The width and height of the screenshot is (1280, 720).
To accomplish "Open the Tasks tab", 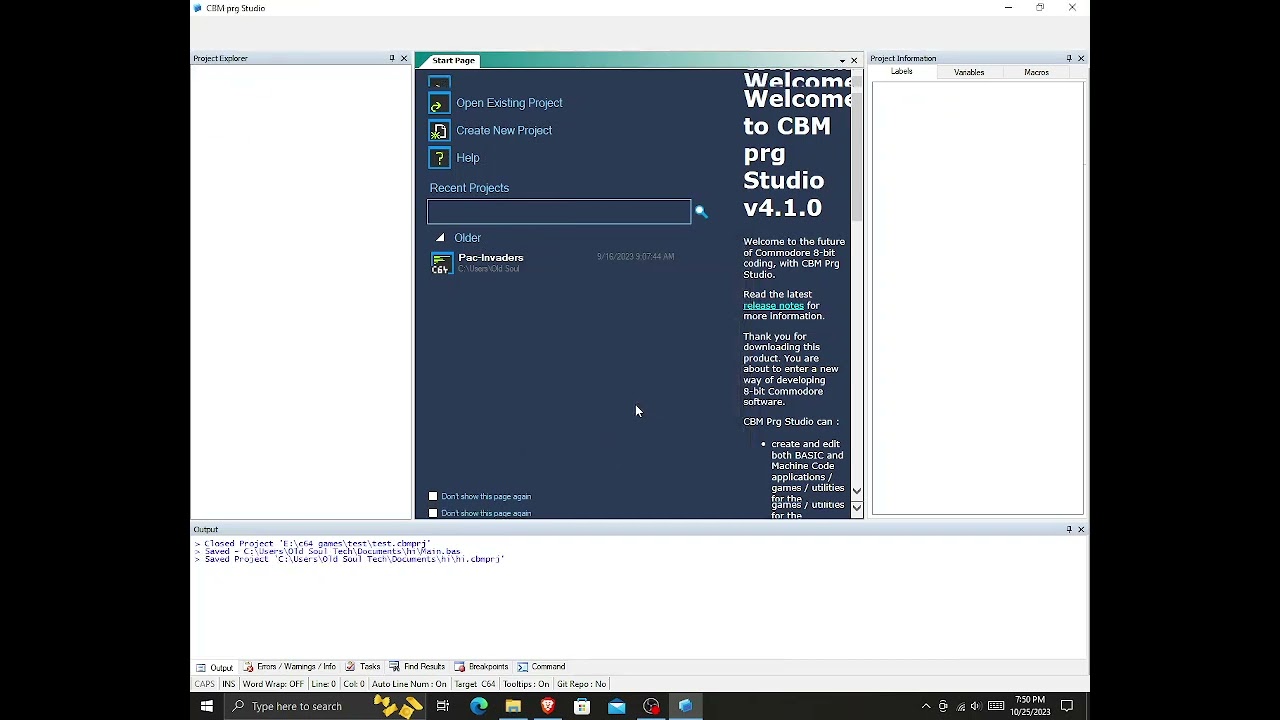I will pyautogui.click(x=363, y=667).
